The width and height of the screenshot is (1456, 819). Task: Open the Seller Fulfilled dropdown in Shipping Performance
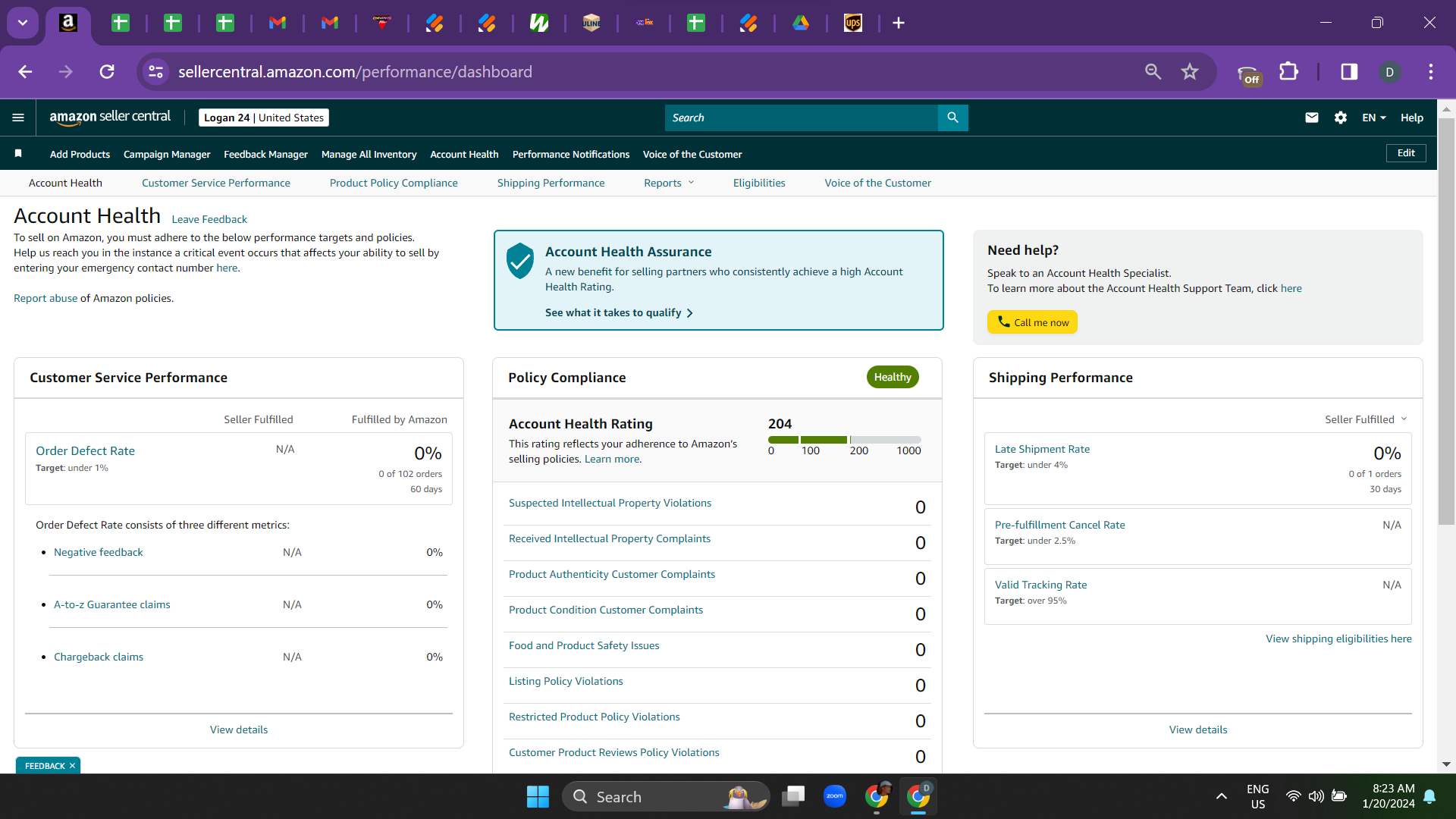pyautogui.click(x=1366, y=419)
